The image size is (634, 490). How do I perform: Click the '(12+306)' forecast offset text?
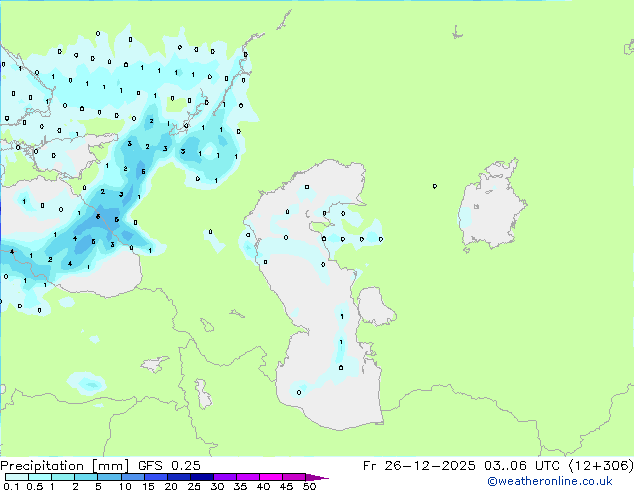[601, 466]
